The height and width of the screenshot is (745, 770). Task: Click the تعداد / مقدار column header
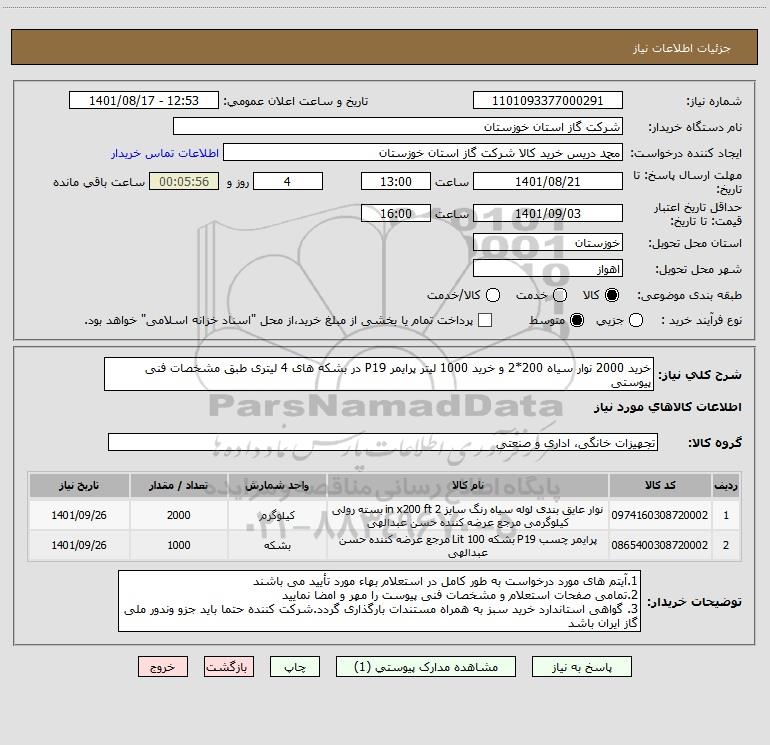178,485
